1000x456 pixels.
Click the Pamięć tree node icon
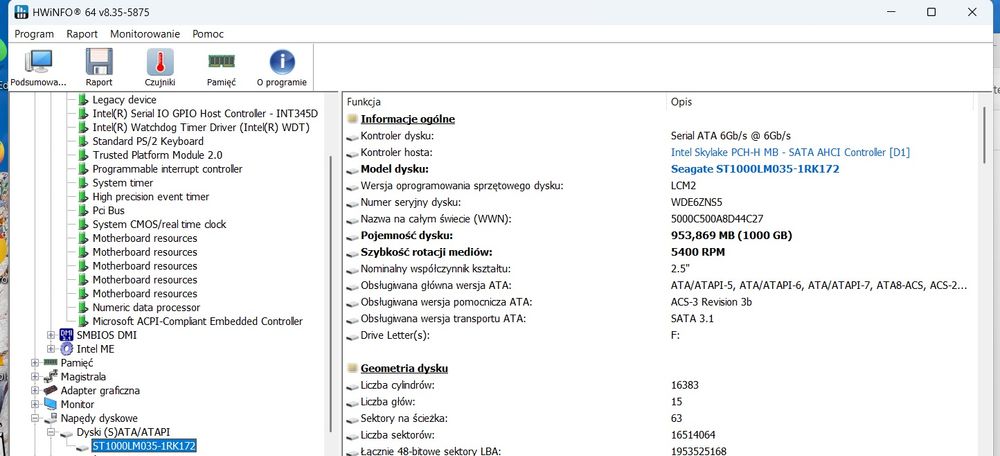[x=50, y=362]
